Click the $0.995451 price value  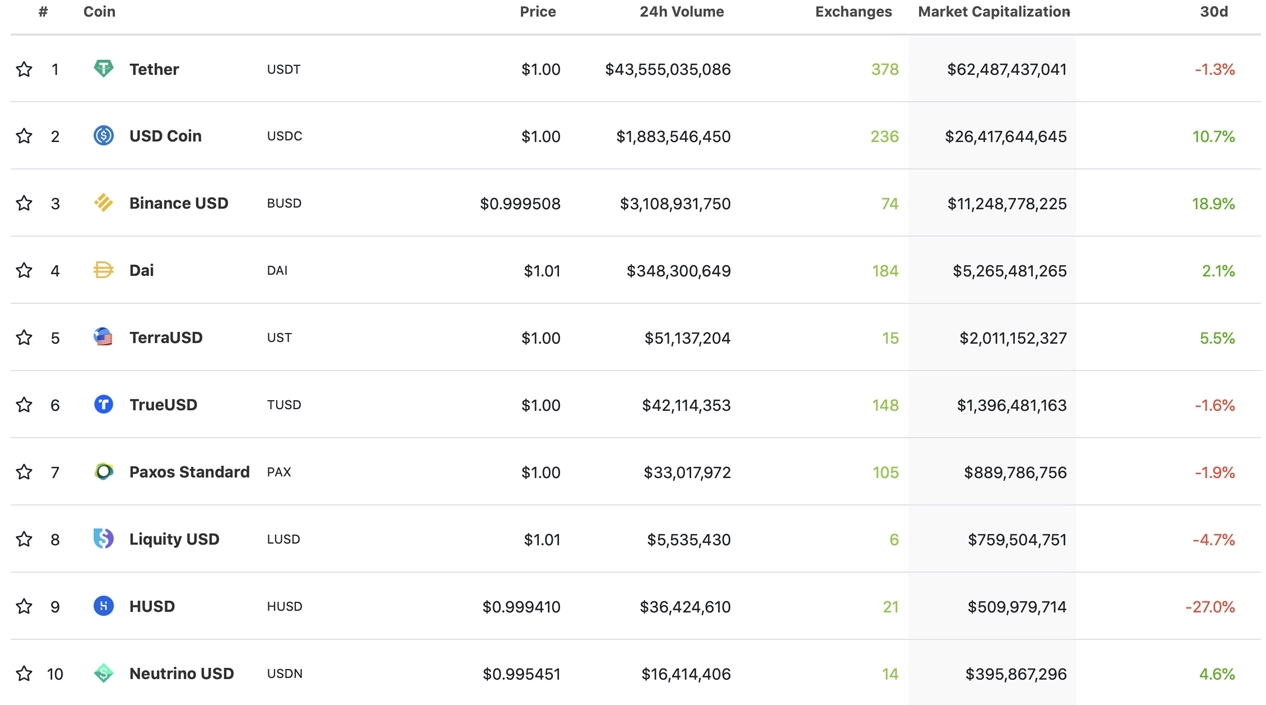[x=521, y=674]
